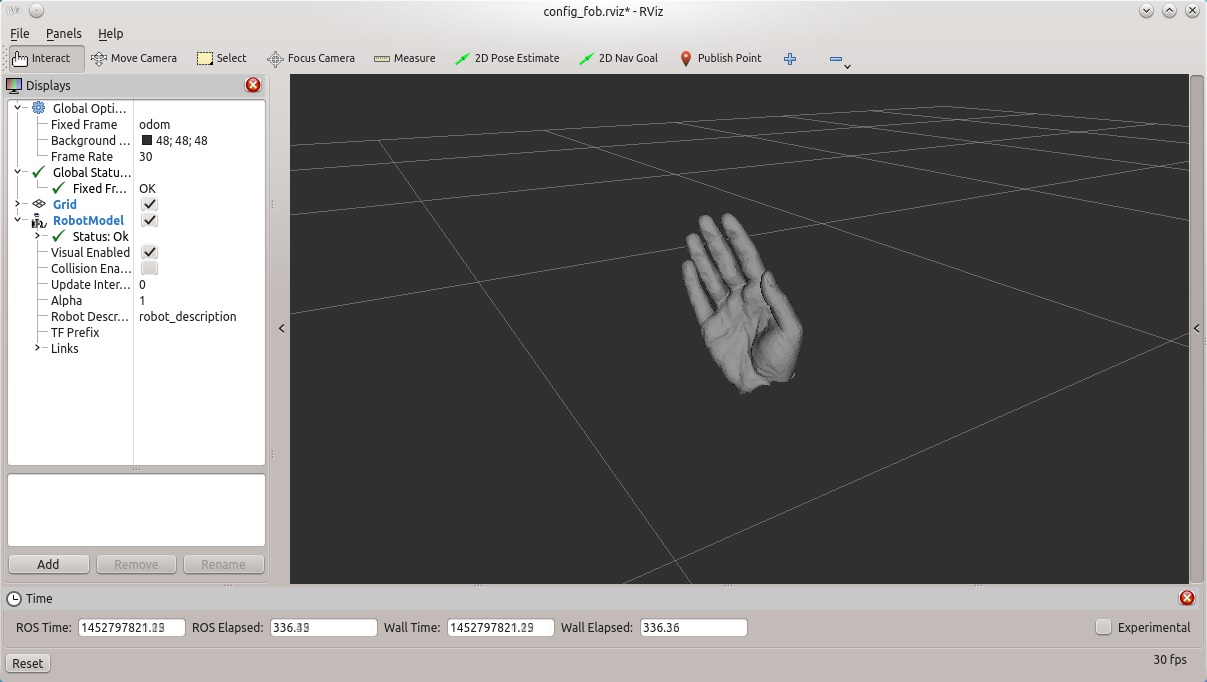Viewport: 1207px width, 682px height.
Task: Click the robot_description value
Action: 188,316
